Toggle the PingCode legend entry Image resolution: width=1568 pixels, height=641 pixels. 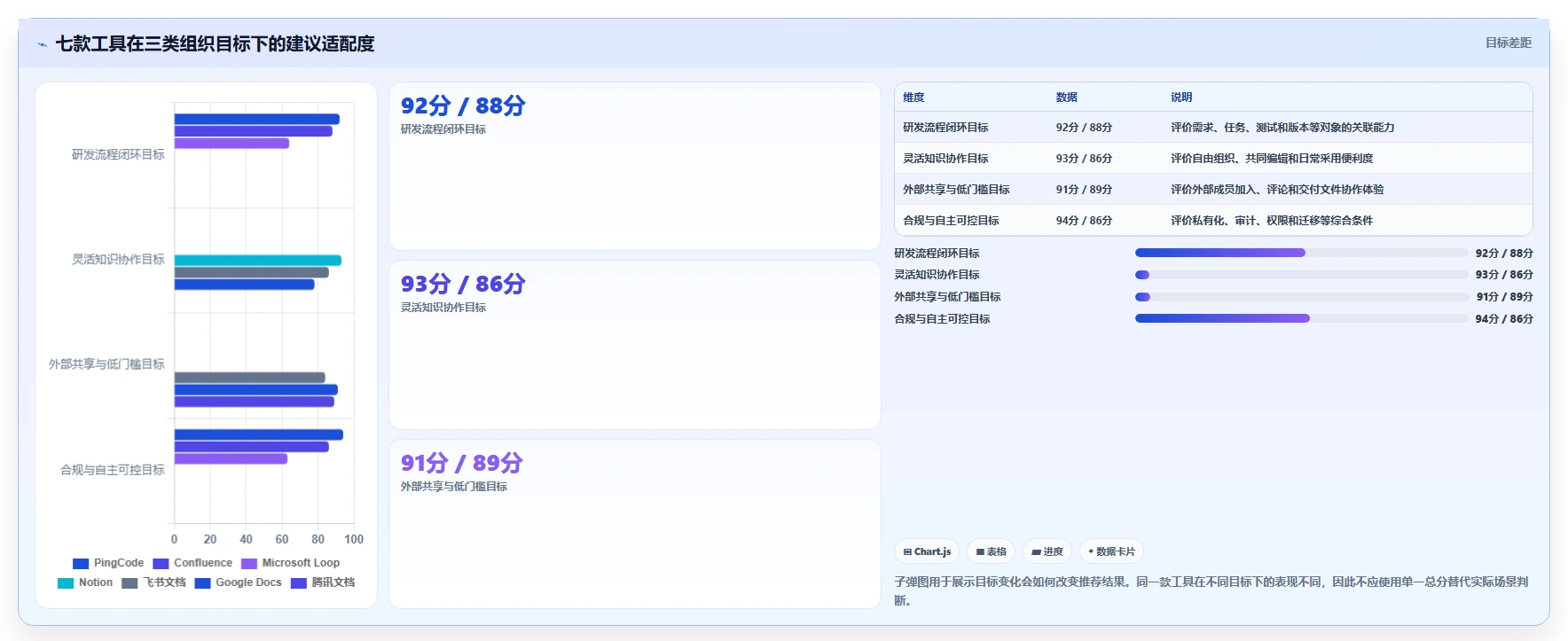click(x=108, y=563)
